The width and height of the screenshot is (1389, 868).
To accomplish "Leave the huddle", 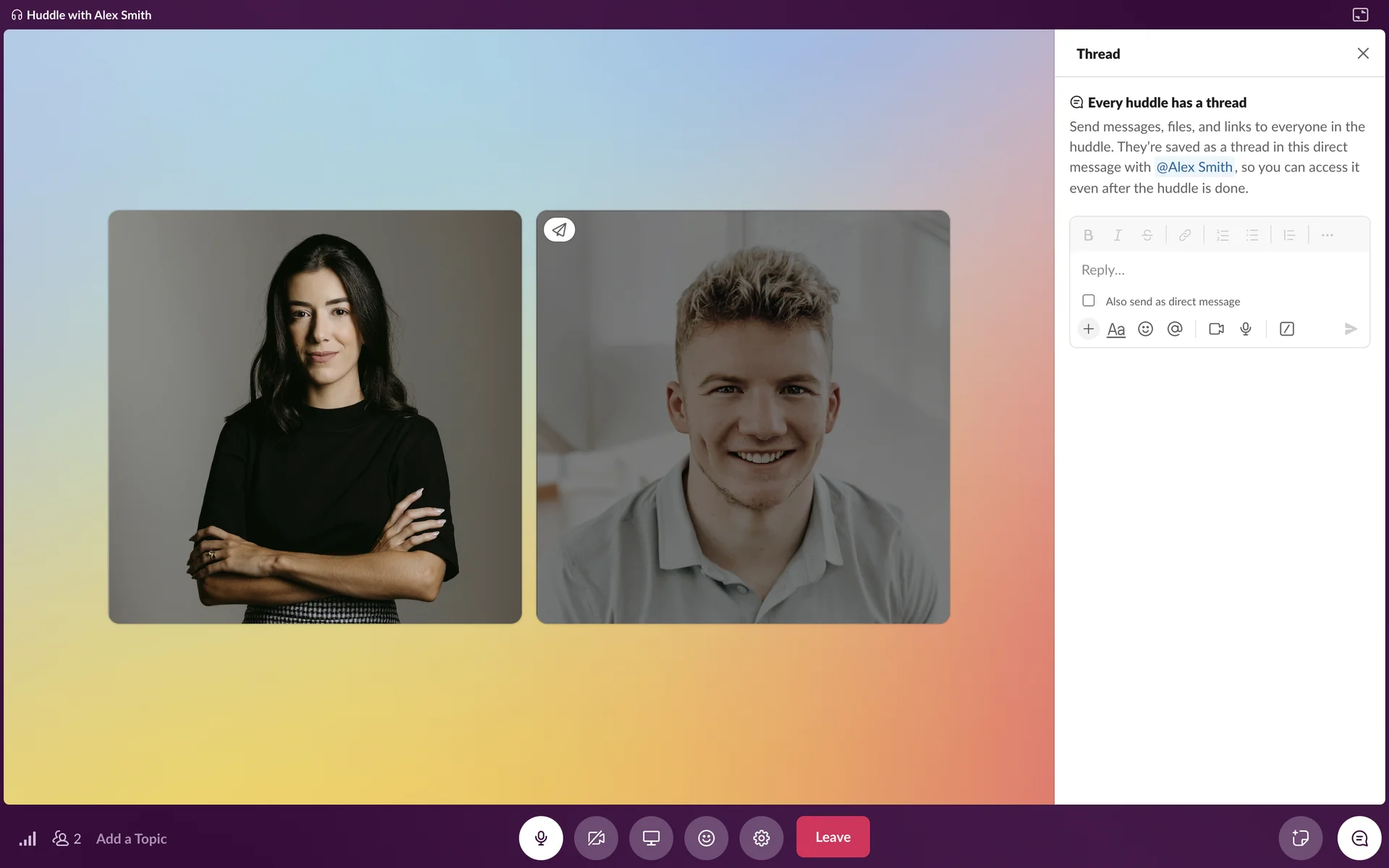I will (x=833, y=837).
